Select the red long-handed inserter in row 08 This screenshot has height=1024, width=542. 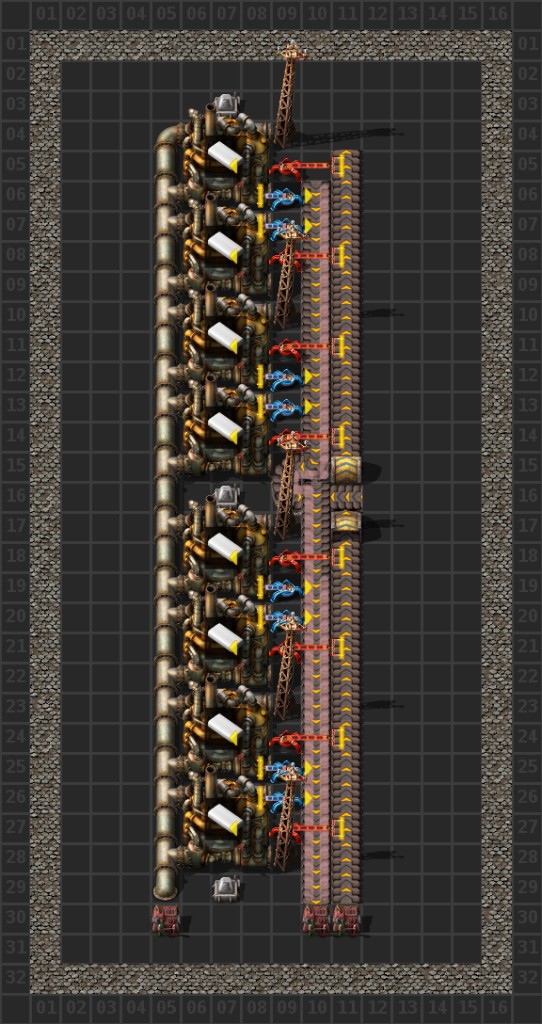(310, 257)
